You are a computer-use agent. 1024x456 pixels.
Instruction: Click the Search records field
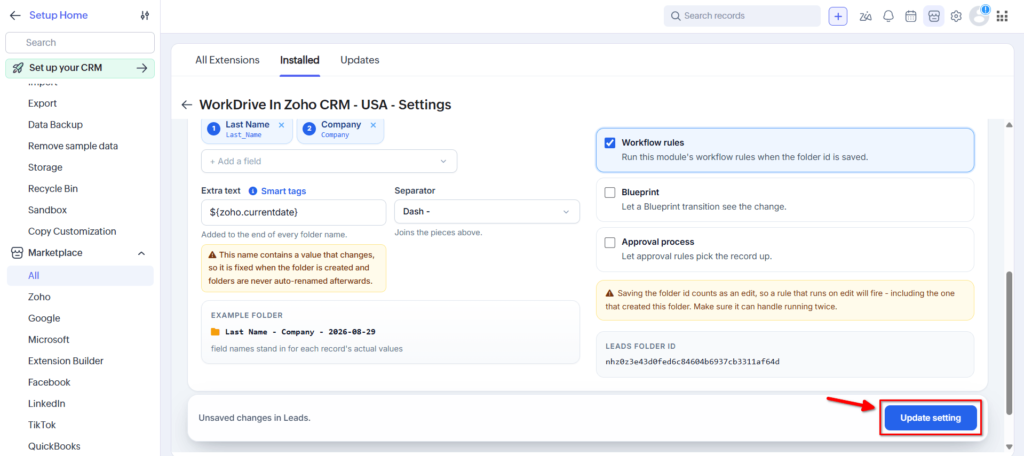(x=742, y=16)
